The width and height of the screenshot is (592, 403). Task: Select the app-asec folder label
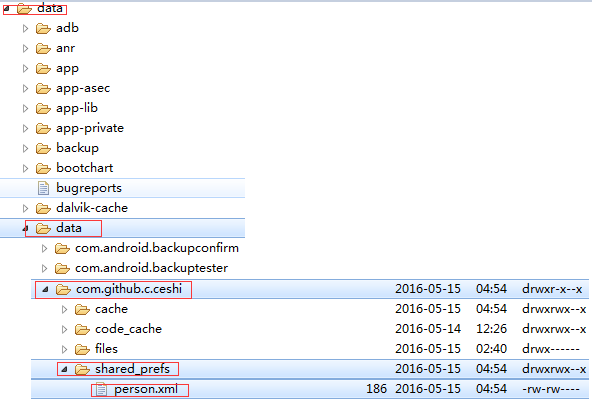click(83, 88)
